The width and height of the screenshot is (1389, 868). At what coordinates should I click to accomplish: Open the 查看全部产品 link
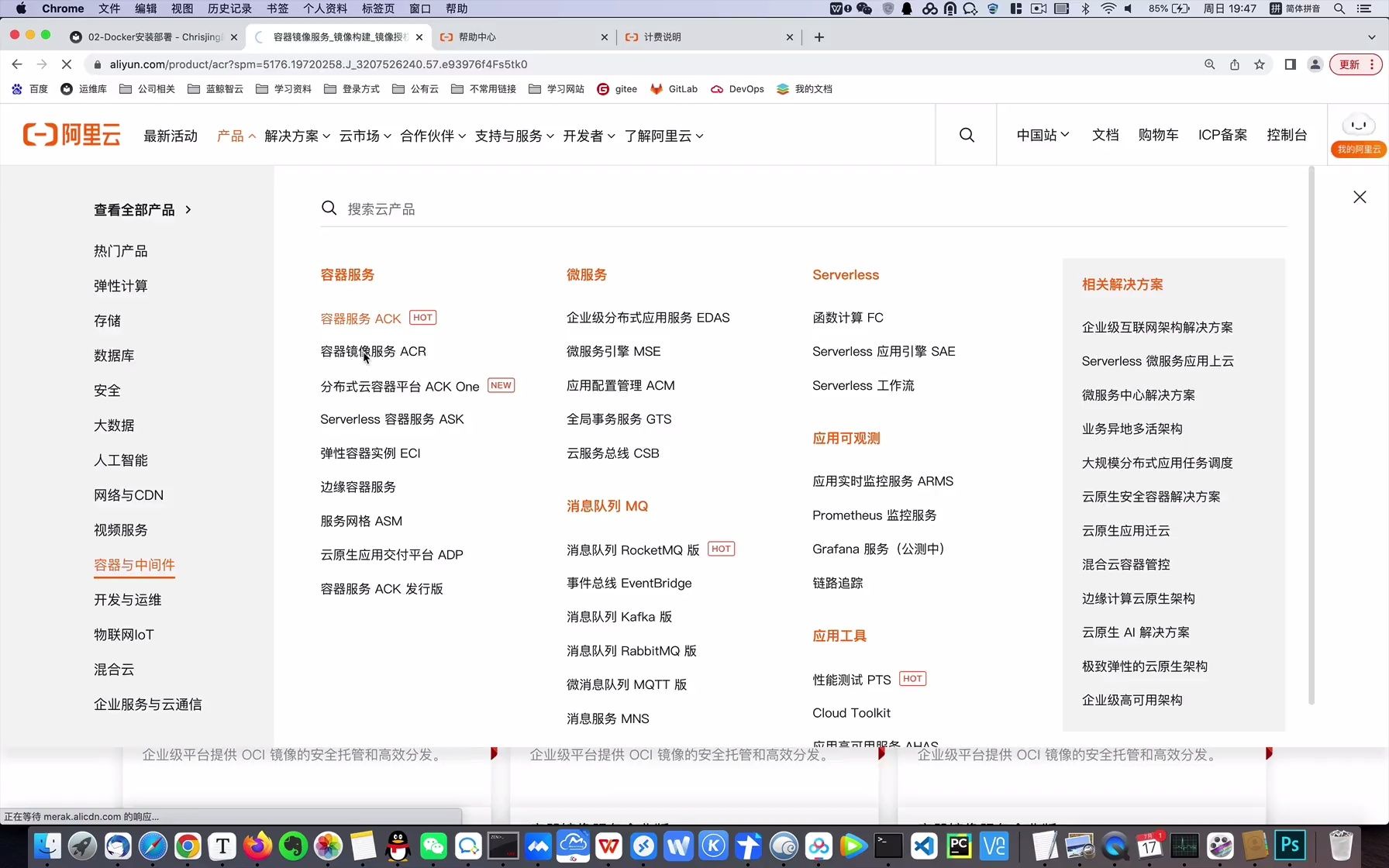coord(143,210)
